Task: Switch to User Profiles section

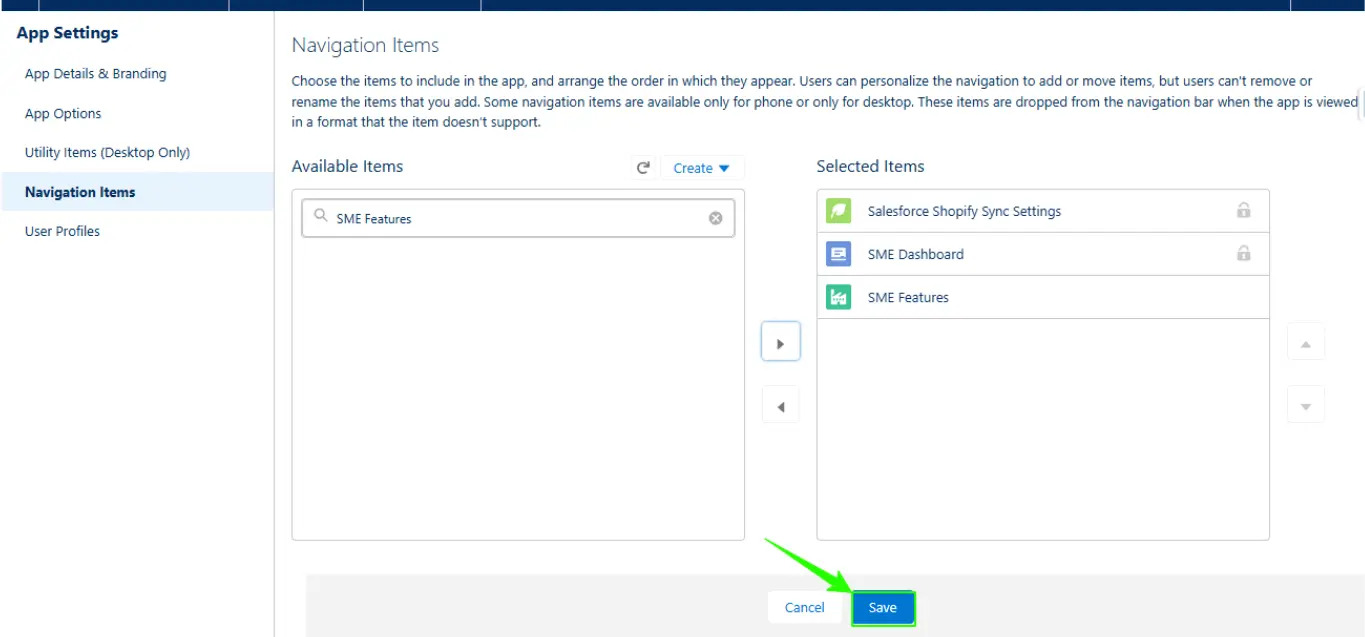Action: coord(62,231)
